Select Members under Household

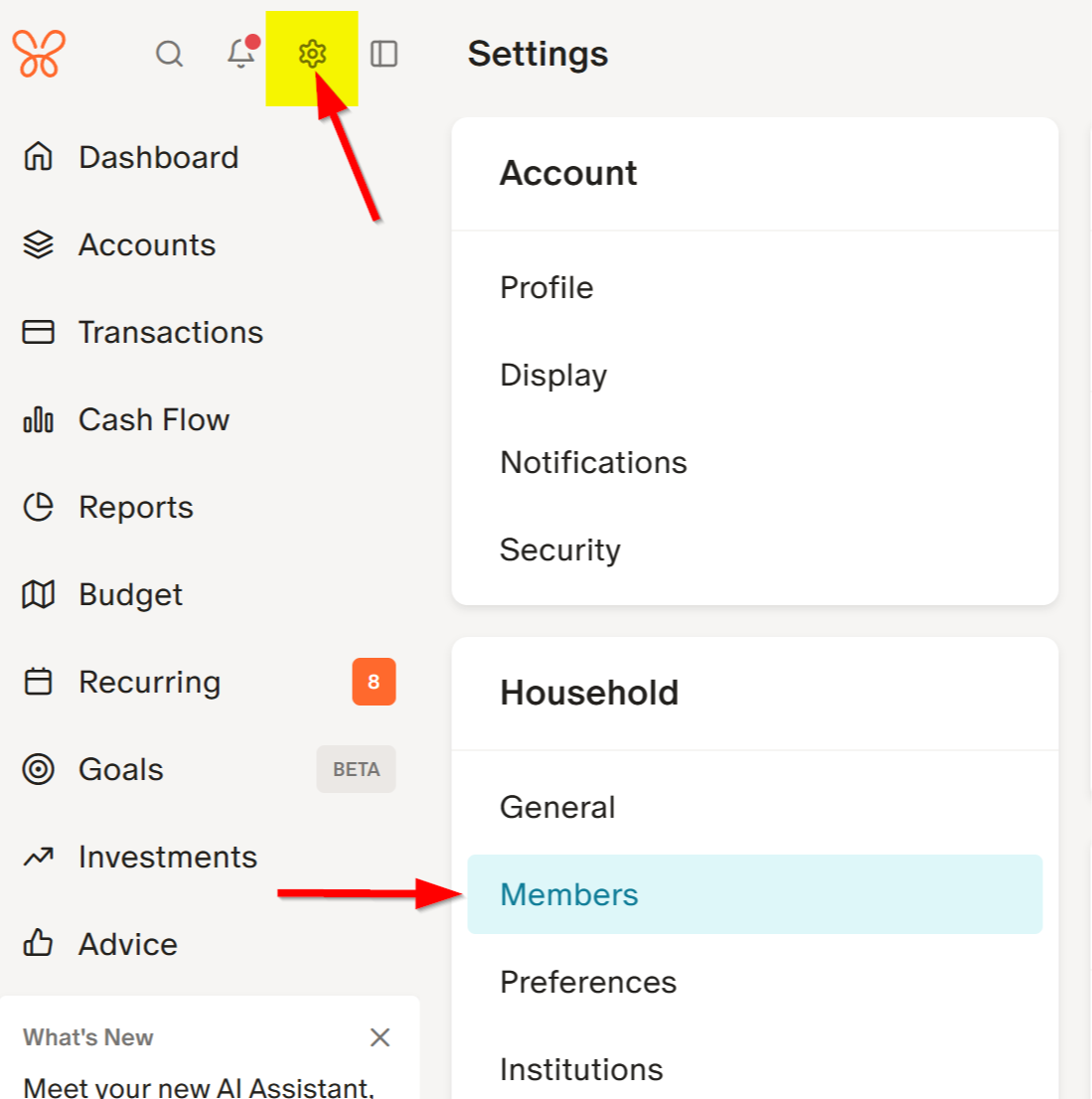point(569,894)
